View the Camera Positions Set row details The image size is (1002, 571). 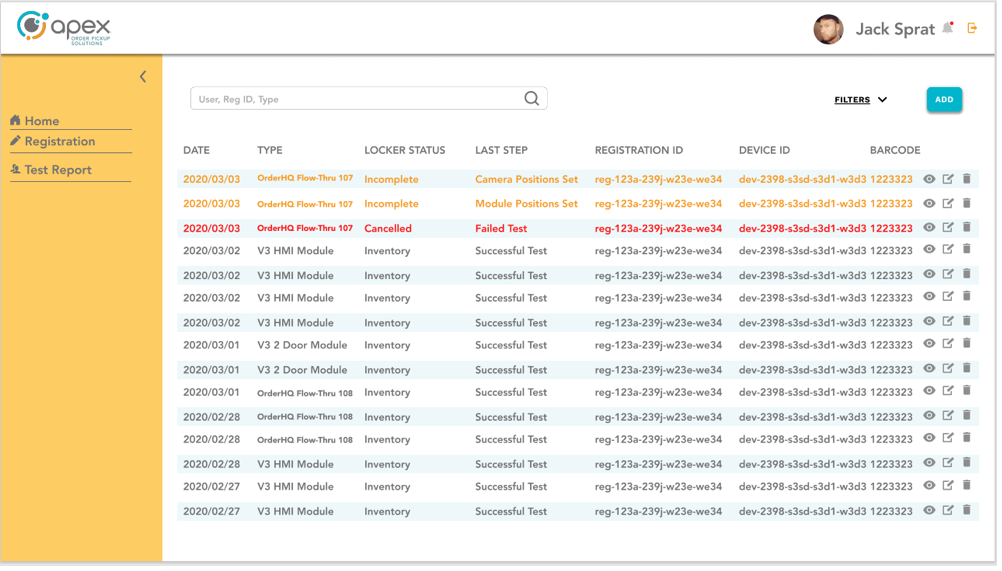929,179
